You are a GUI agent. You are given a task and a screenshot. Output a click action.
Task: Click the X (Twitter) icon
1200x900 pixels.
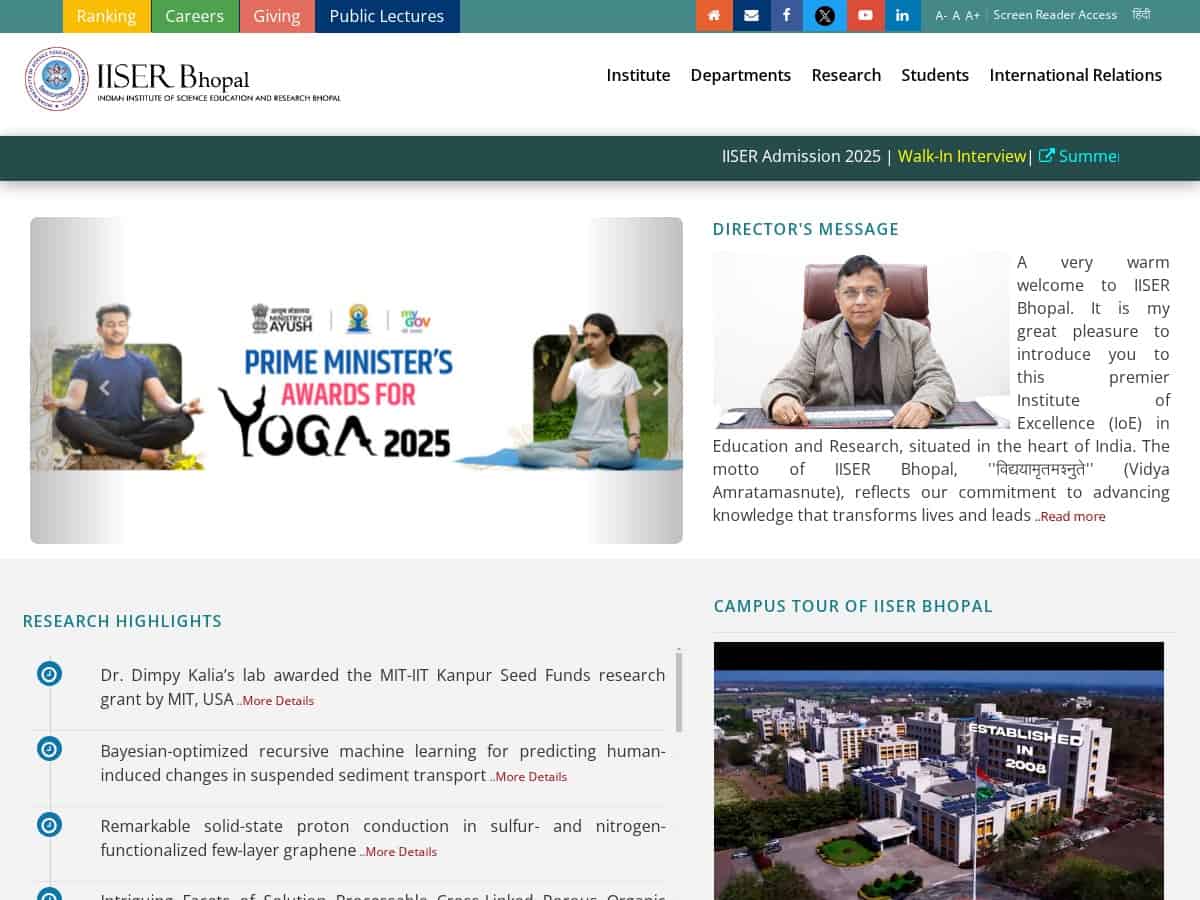click(824, 15)
